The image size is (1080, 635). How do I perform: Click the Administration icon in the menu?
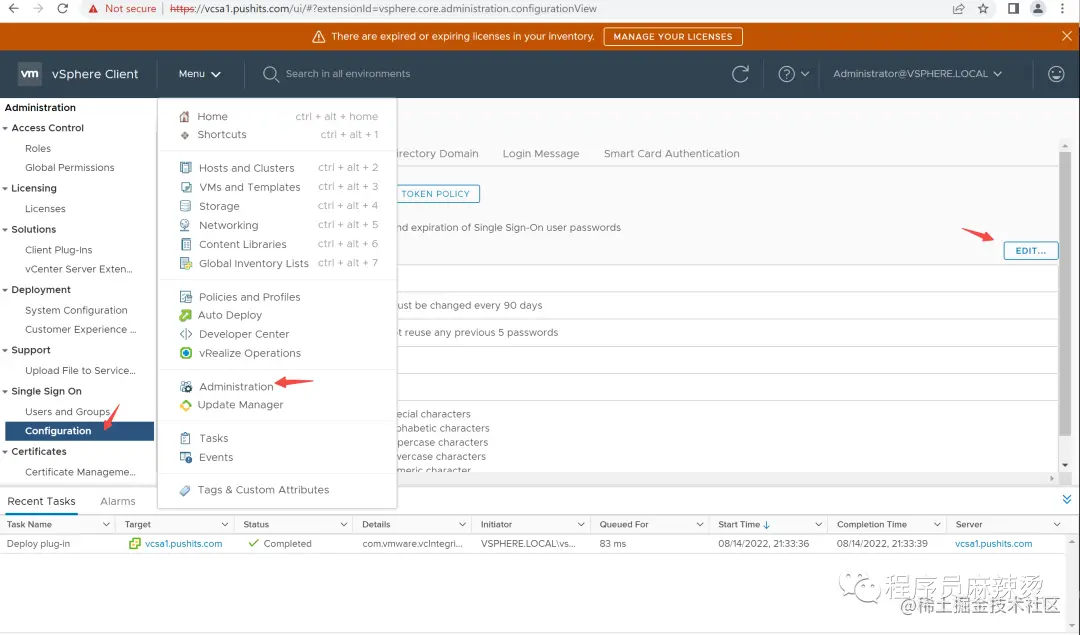pos(185,386)
